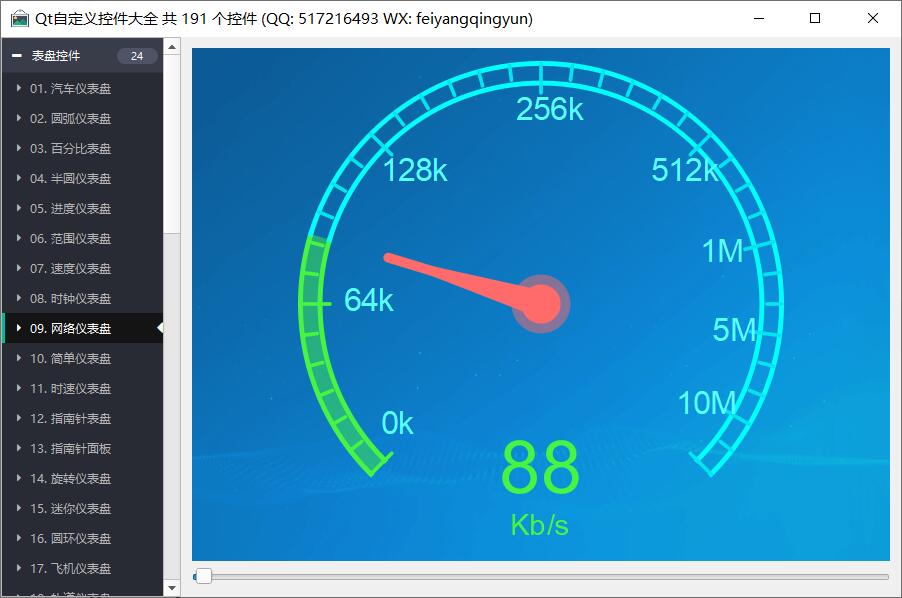Collapse the 表盘控件 category header
Screen dimensions: 902x598
pos(17,56)
